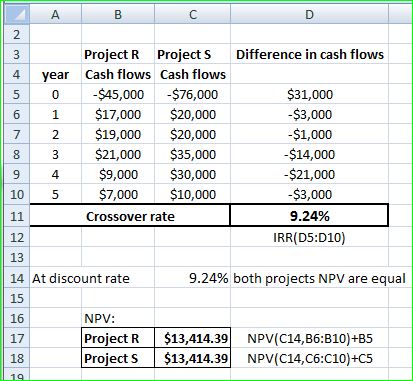Select column D header
The image size is (413, 381).
click(x=309, y=14)
